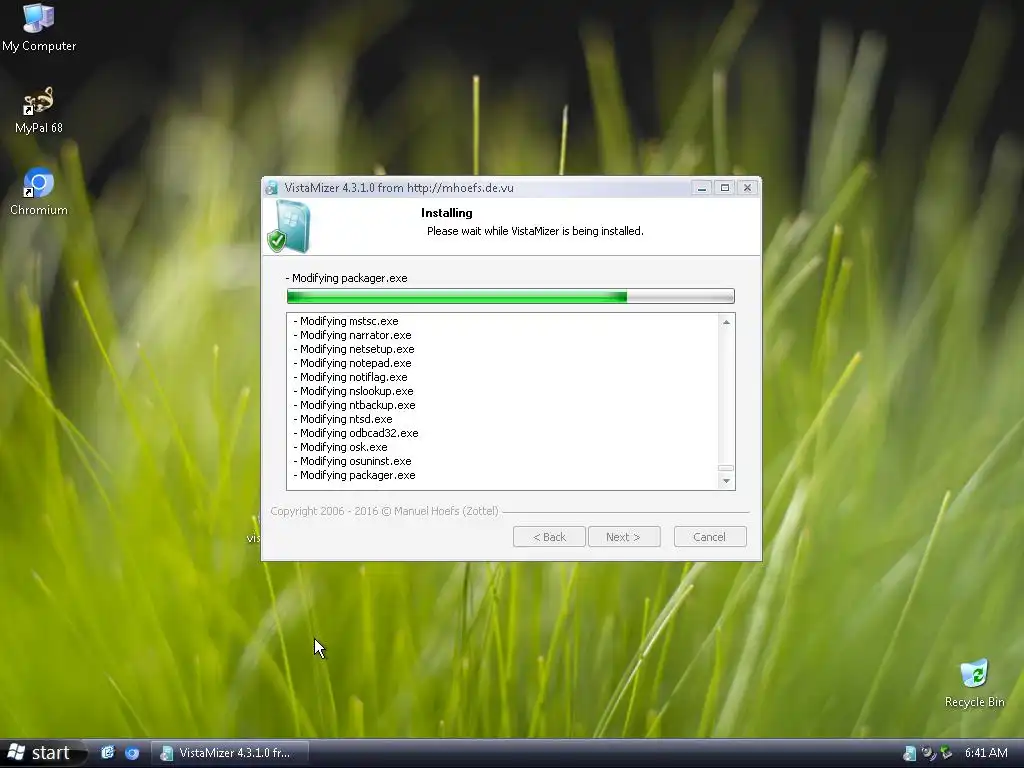
Task: Click first system tray icon
Action: (x=909, y=753)
